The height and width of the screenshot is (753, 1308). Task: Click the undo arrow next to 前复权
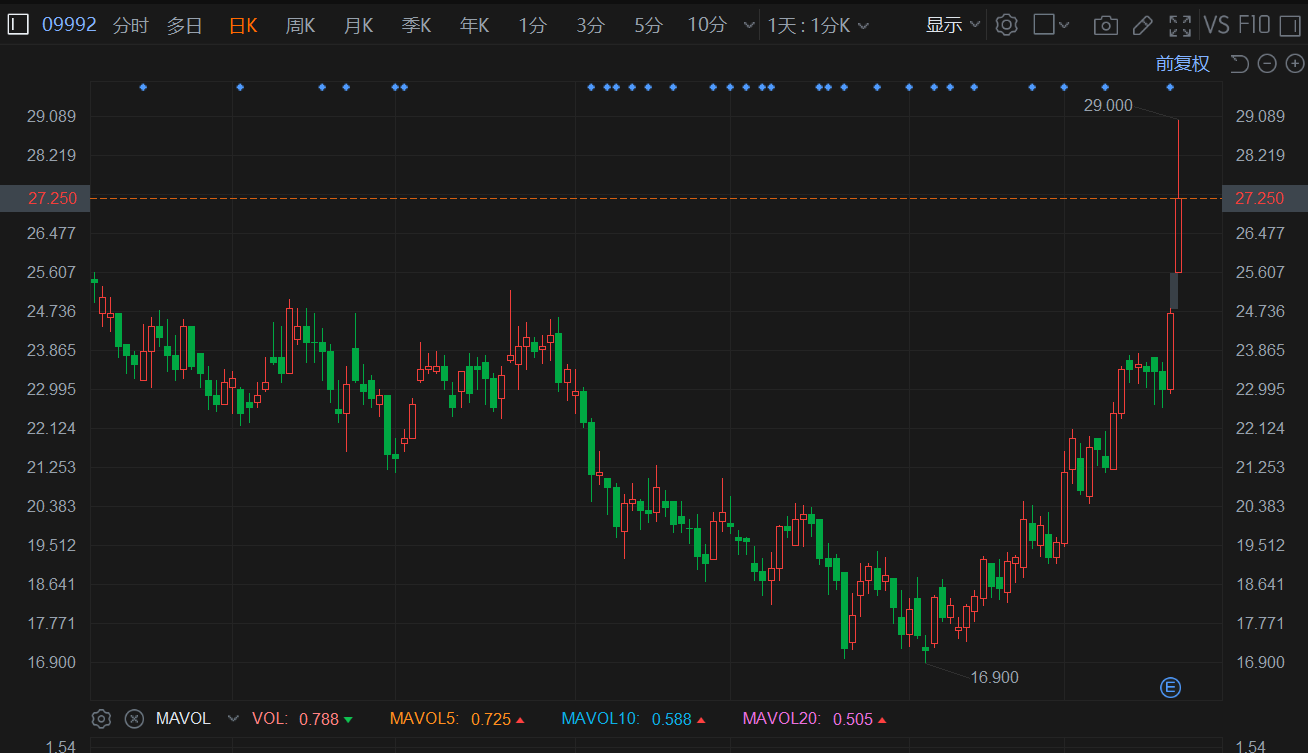(x=1239, y=64)
